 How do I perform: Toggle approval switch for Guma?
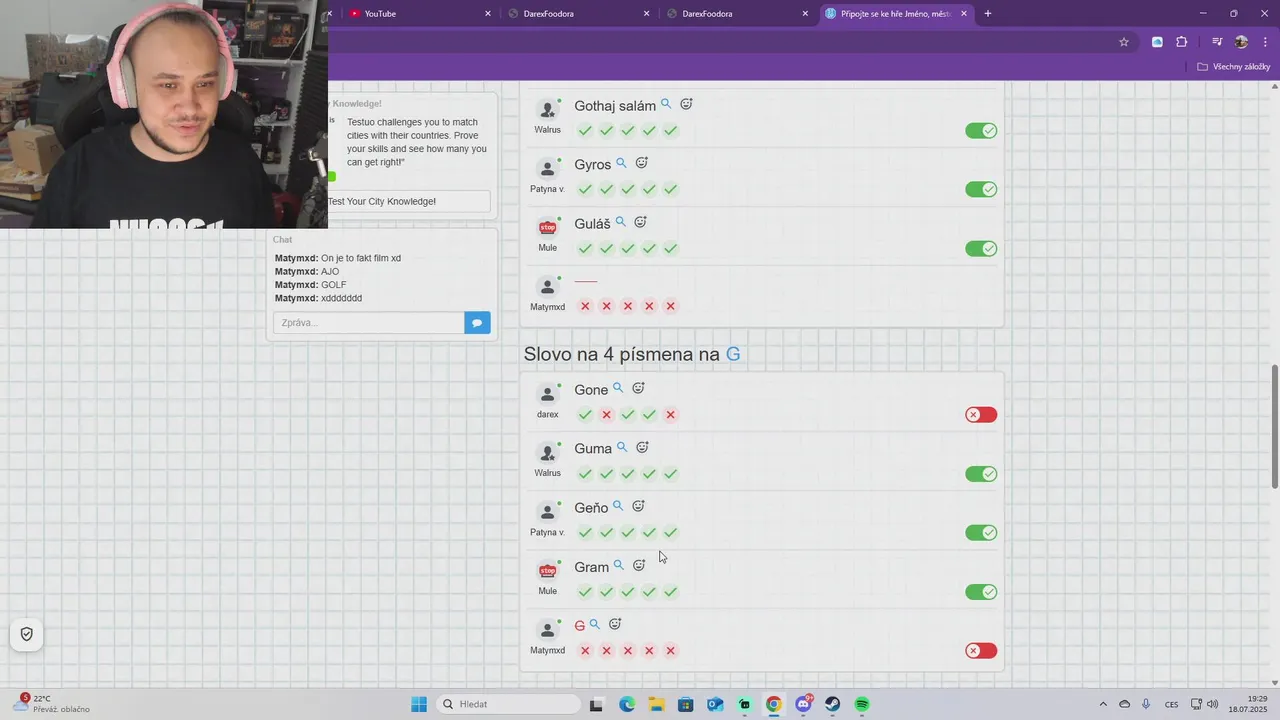pos(981,474)
